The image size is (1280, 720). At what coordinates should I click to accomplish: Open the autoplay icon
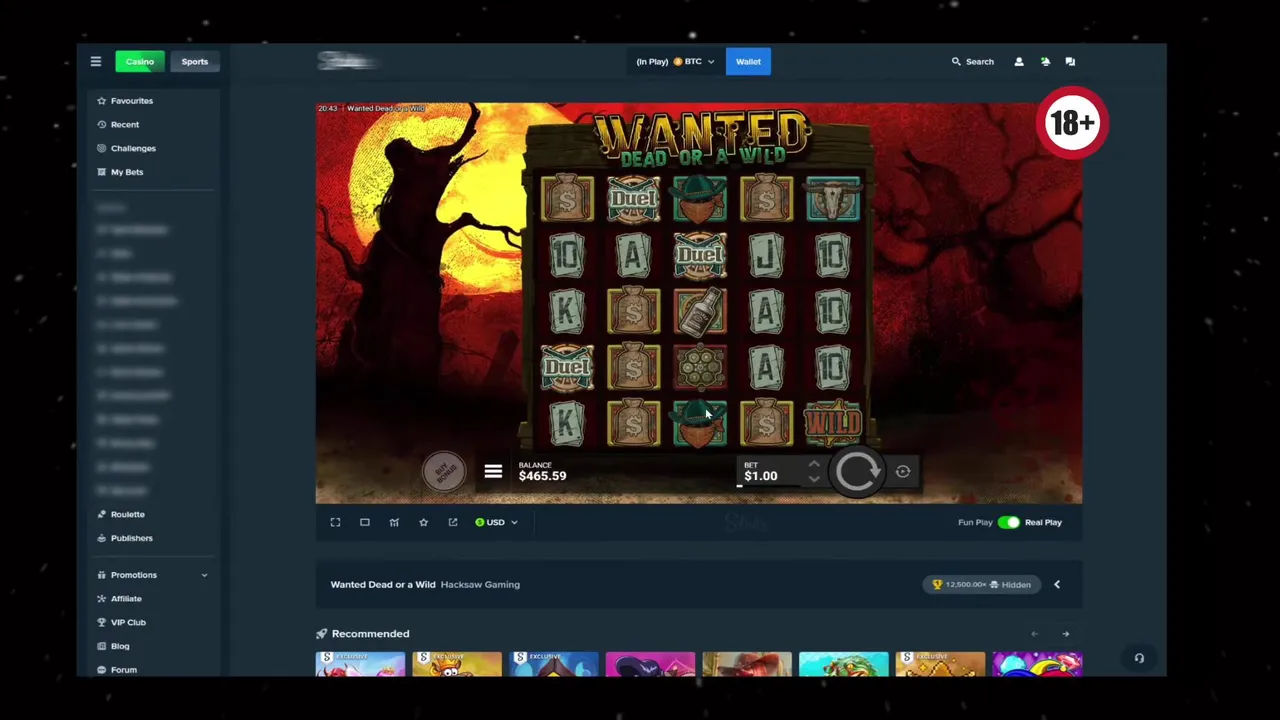pos(903,472)
